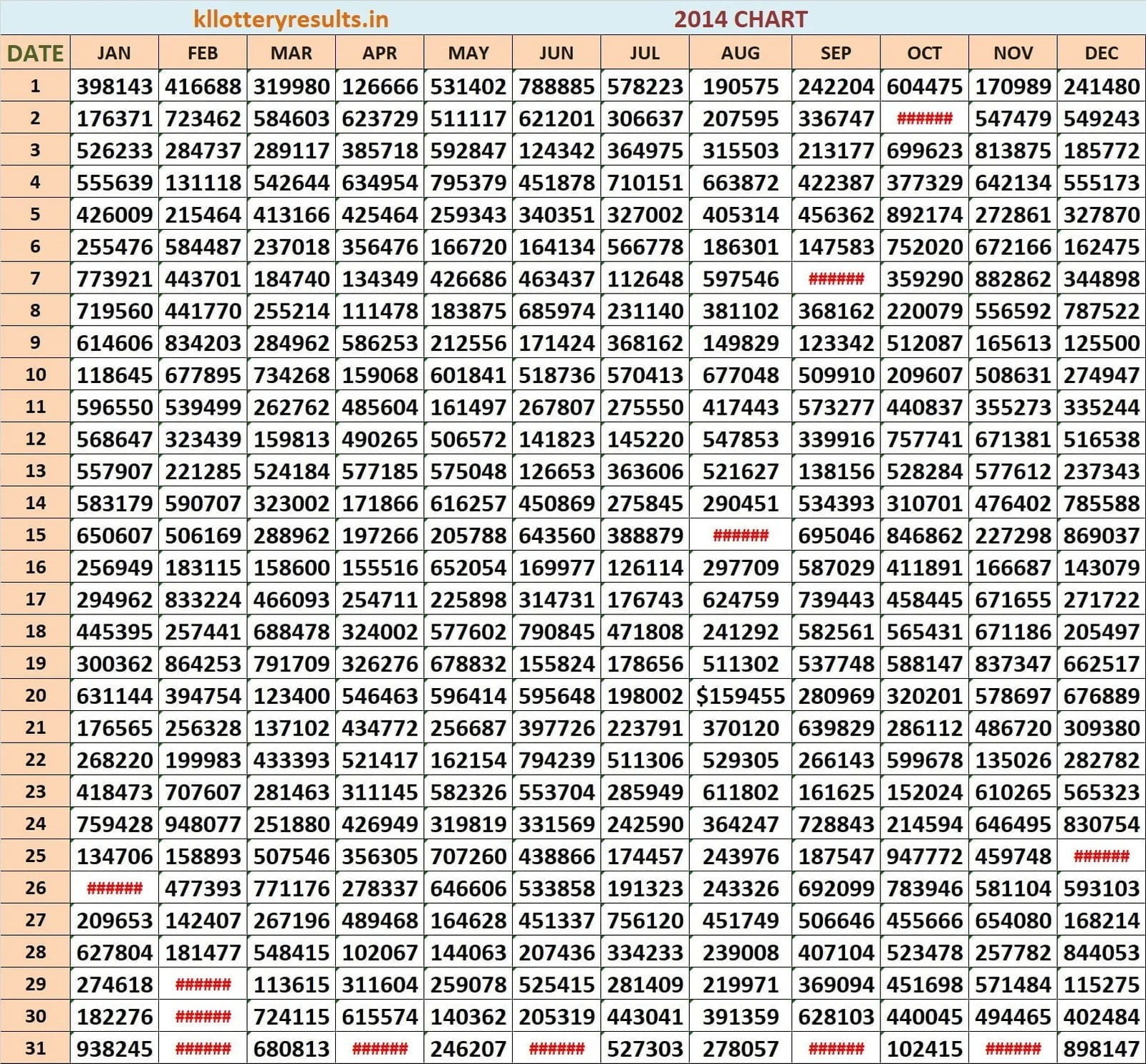Click date row number 15

(35, 535)
